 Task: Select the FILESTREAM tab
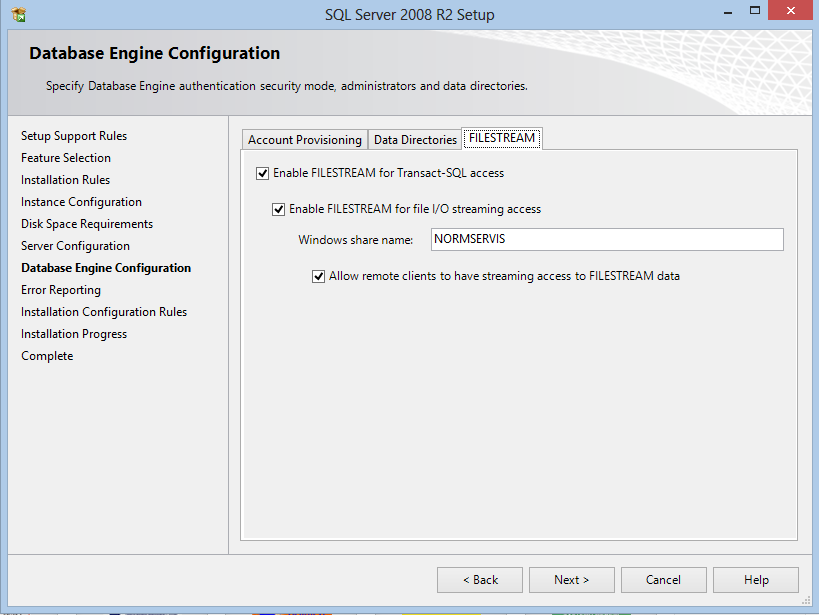[502, 139]
